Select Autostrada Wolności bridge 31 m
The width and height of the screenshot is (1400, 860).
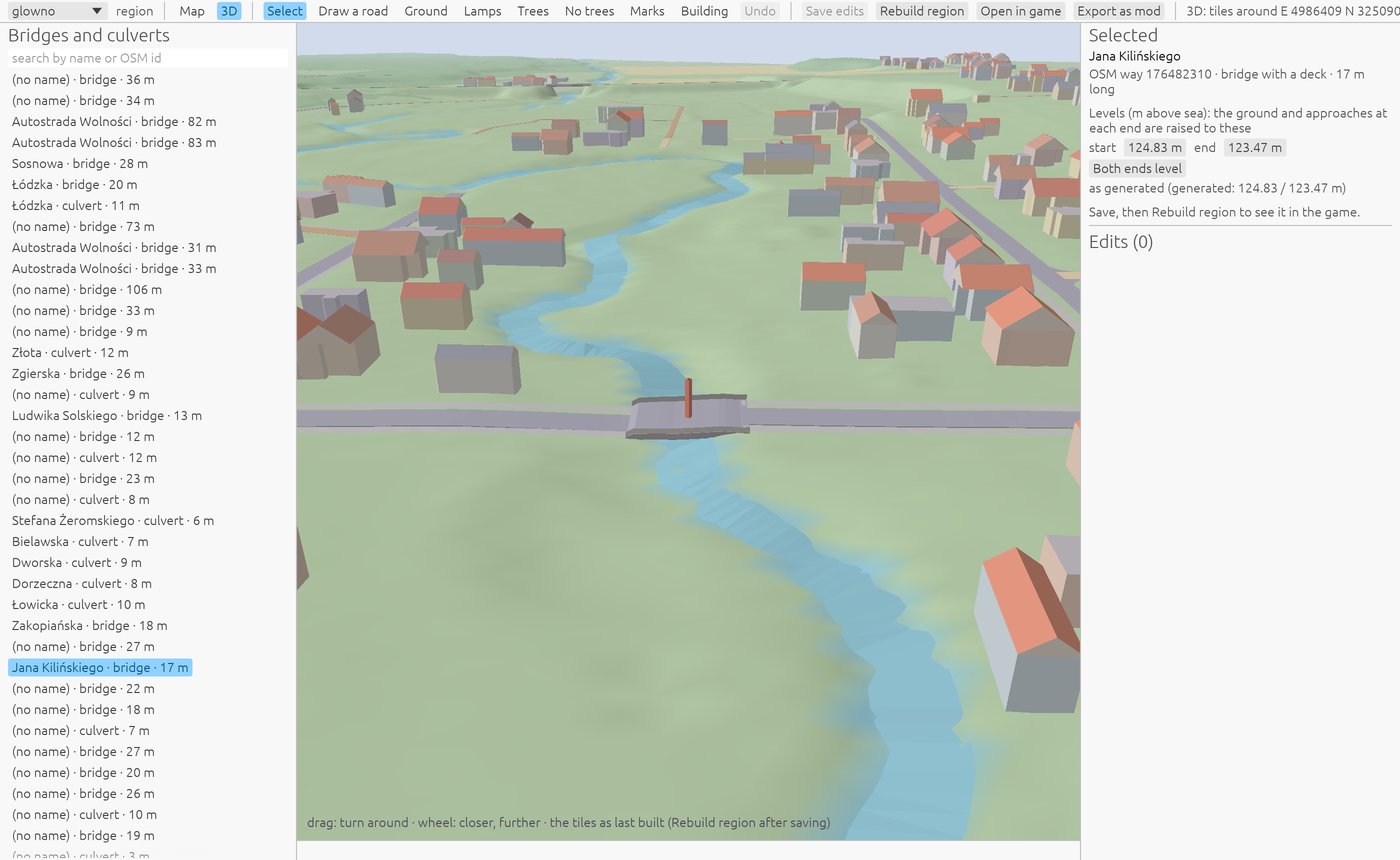click(114, 248)
